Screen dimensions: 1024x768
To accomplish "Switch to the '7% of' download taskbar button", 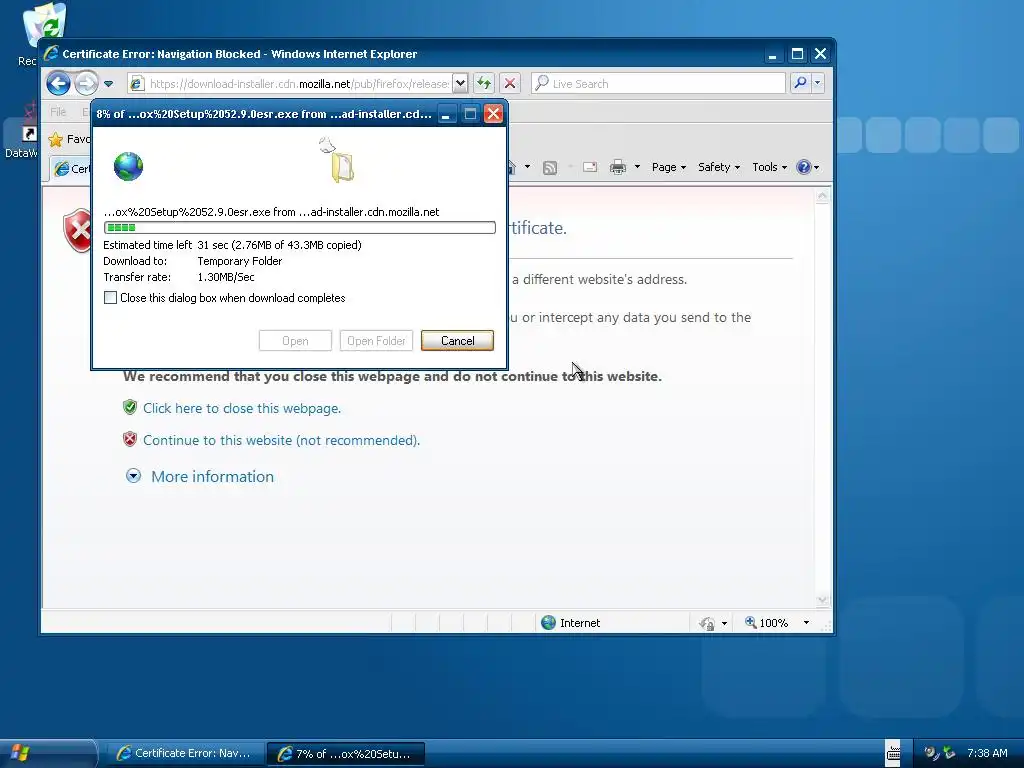I will tap(346, 754).
